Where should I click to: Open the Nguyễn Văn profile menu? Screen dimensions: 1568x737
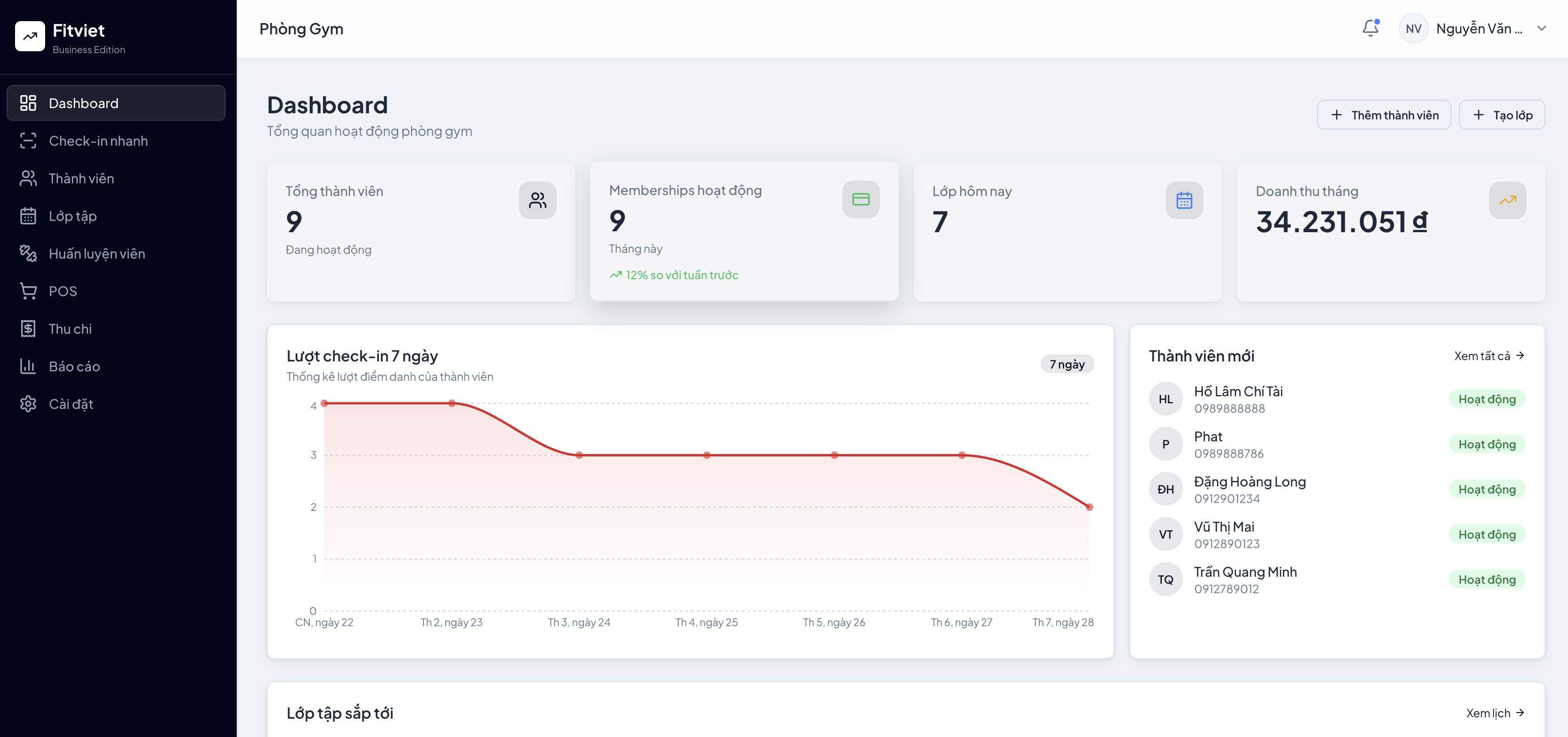1479,29
